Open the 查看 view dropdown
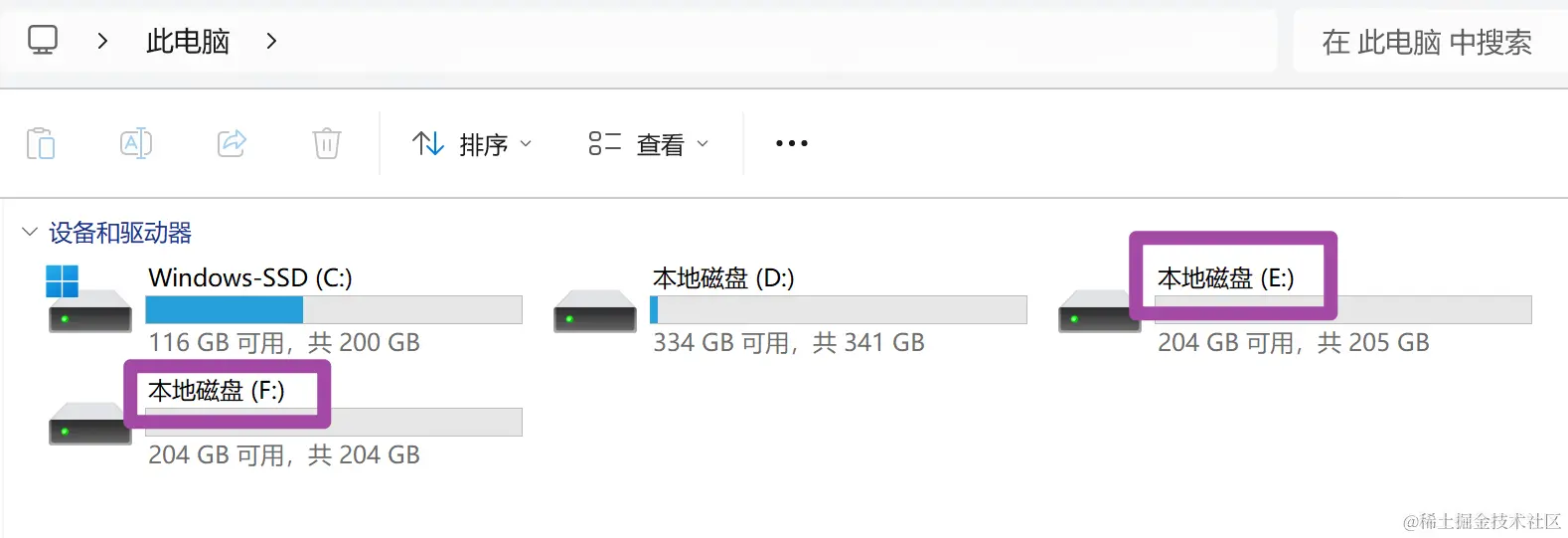The width and height of the screenshot is (1568, 538). 649,144
